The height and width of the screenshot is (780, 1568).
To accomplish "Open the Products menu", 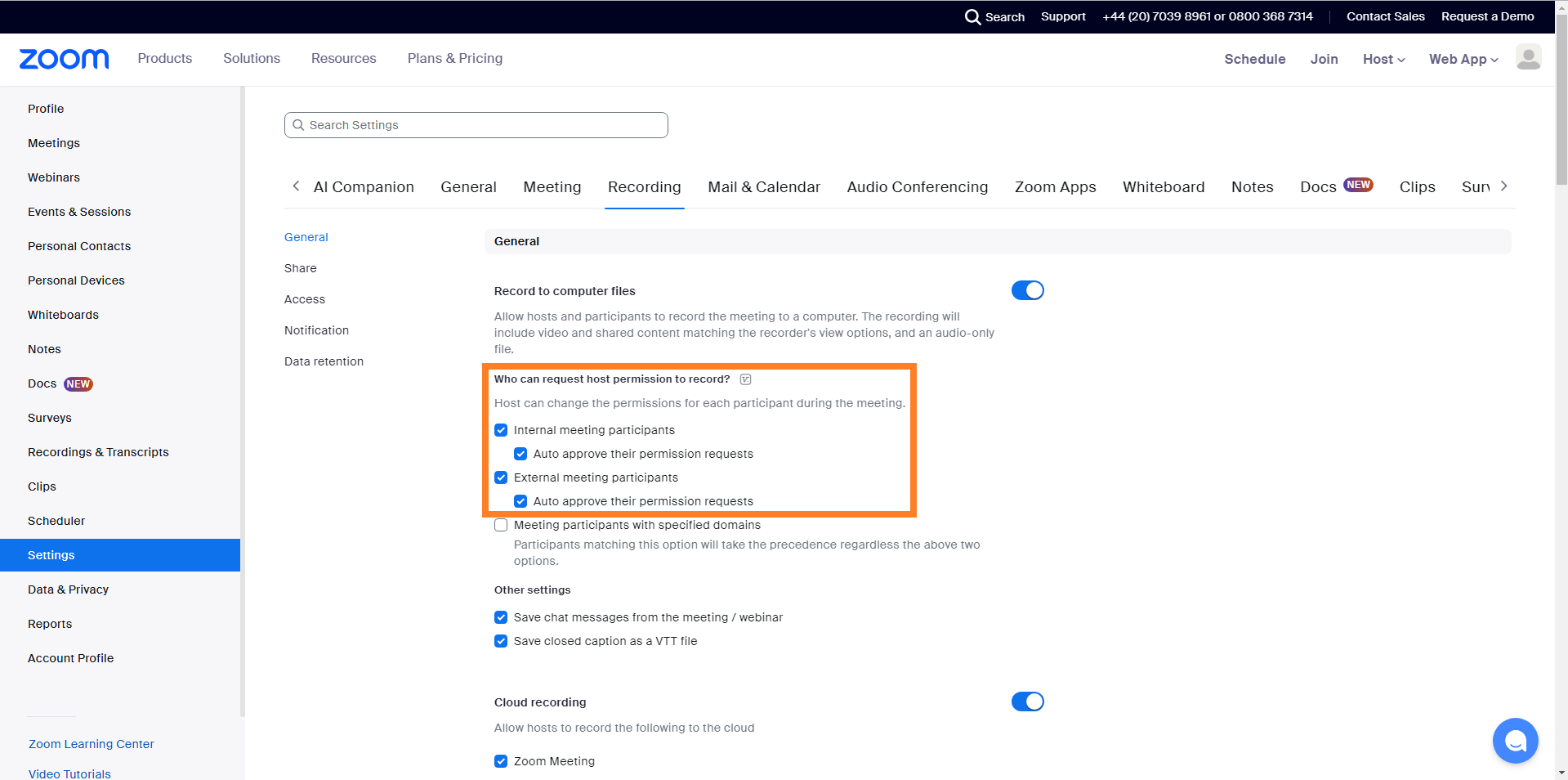I will click(165, 58).
